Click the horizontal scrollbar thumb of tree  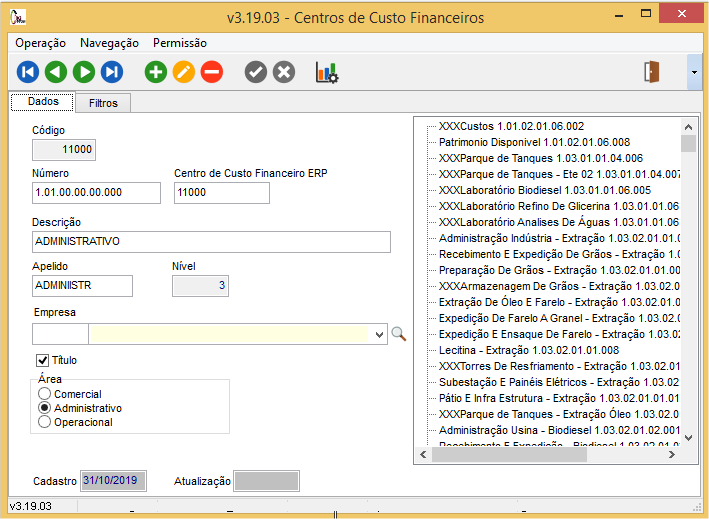tap(510, 455)
